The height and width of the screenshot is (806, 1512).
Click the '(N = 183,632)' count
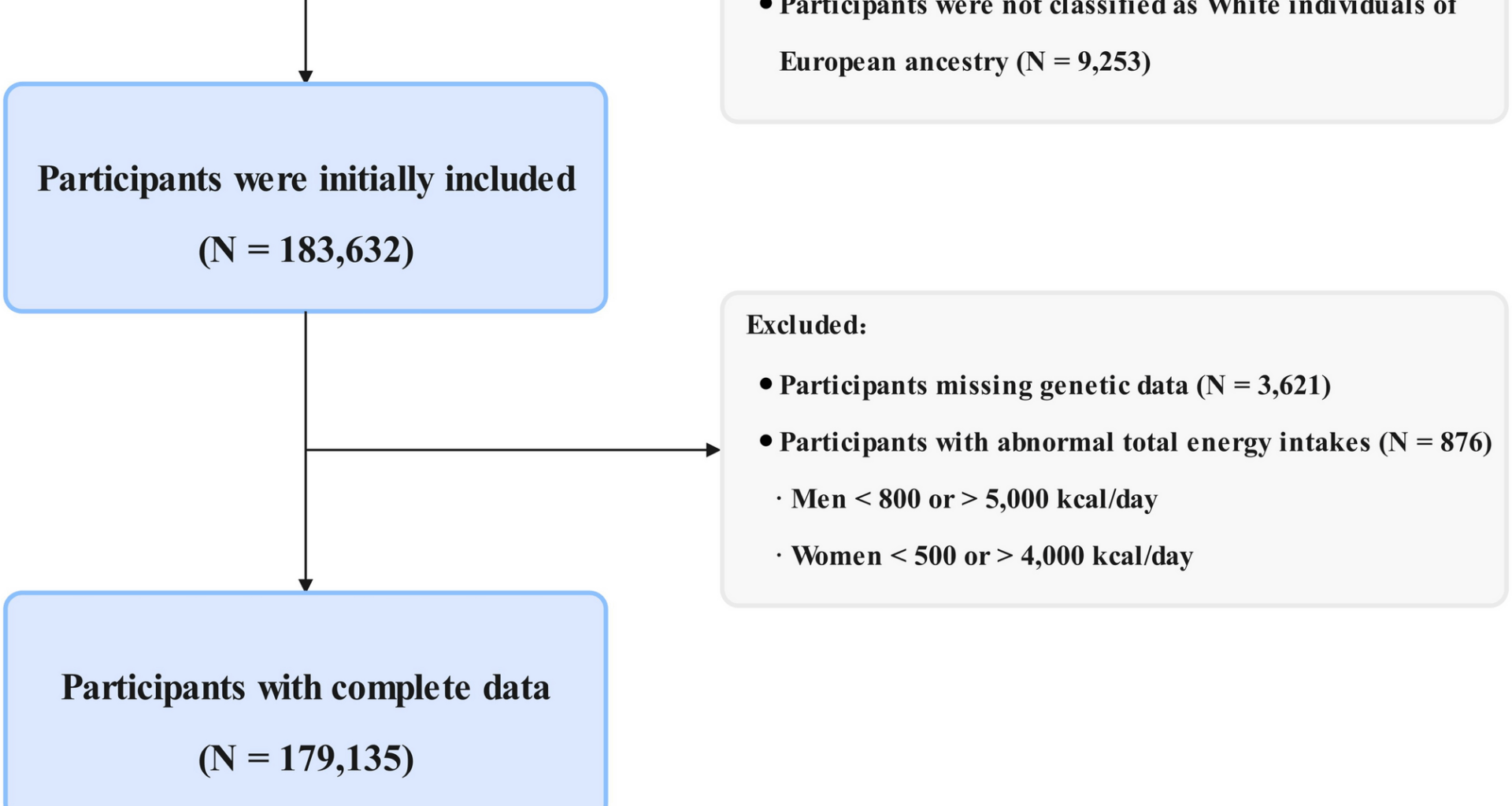click(x=306, y=250)
